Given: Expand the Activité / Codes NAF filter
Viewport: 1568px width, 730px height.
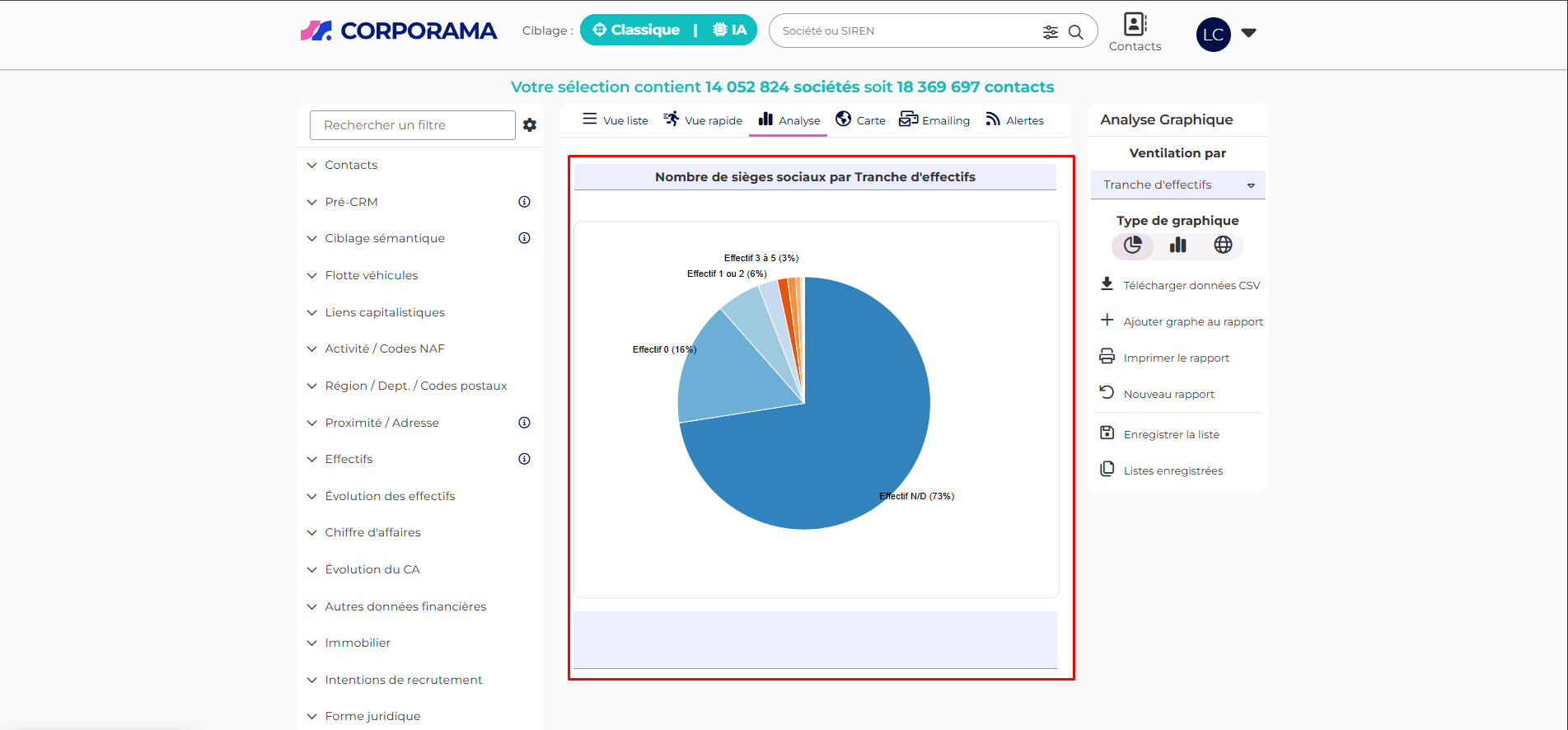Looking at the screenshot, I should pos(384,349).
